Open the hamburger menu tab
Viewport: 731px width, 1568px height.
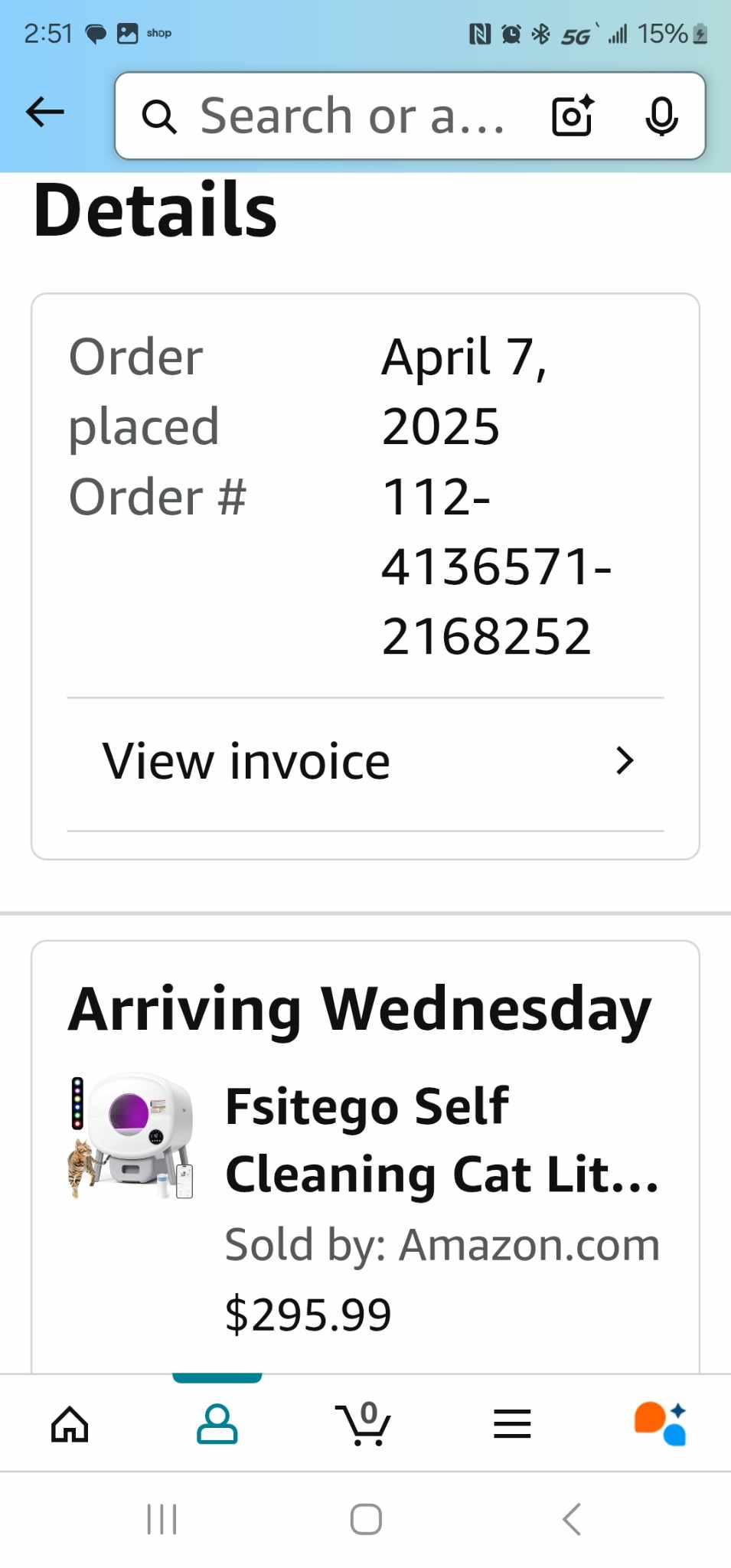click(x=512, y=1424)
